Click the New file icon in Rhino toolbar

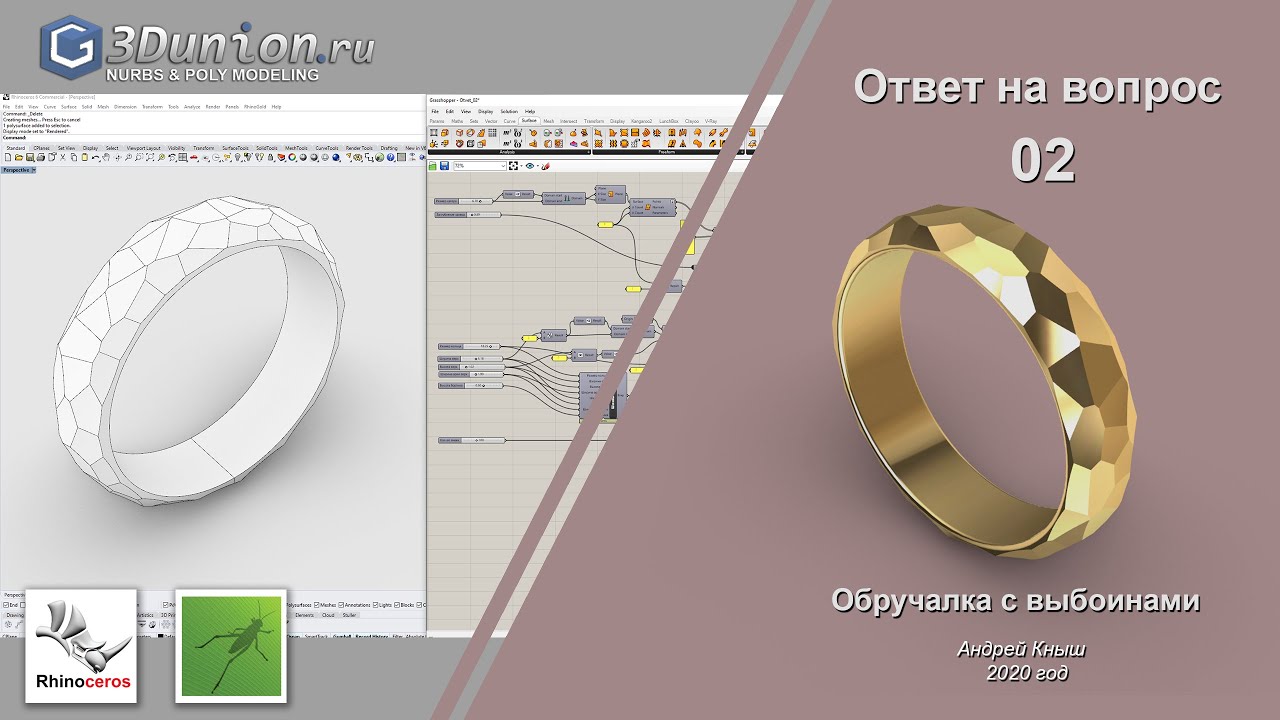tap(7, 157)
